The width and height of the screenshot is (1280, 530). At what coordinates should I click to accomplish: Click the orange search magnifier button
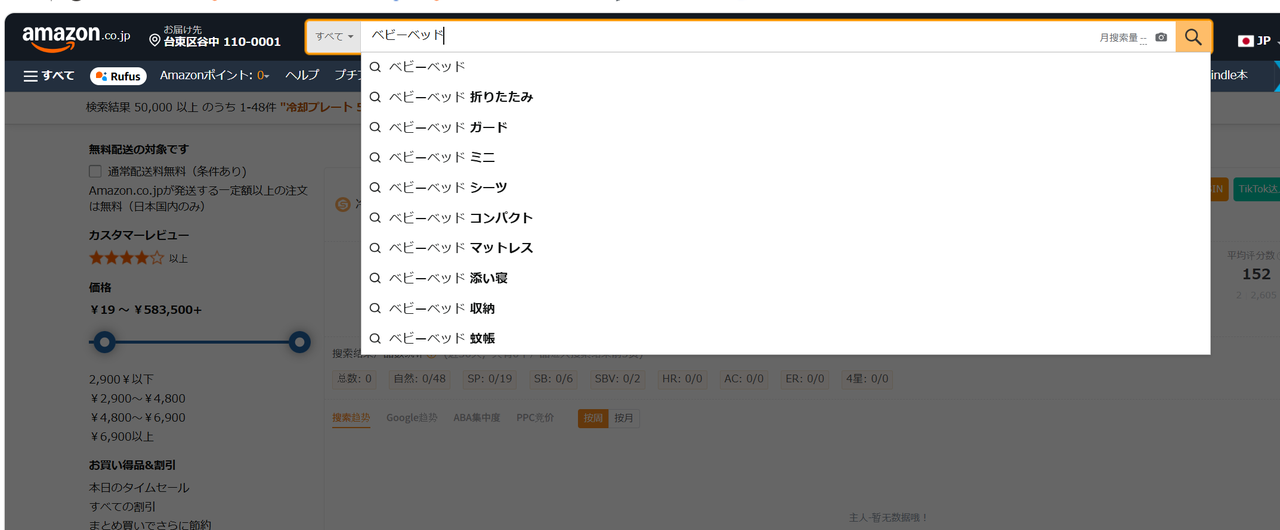(x=1193, y=37)
